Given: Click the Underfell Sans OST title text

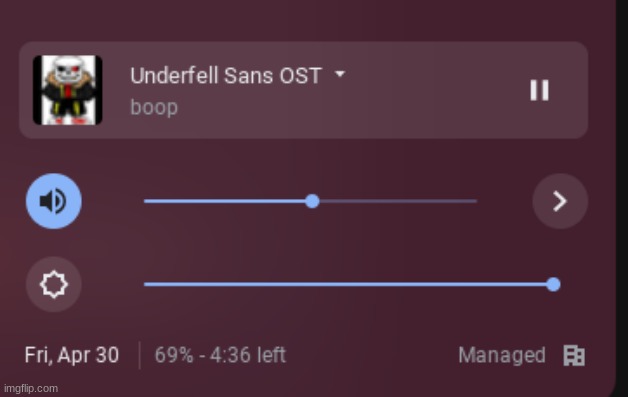Looking at the screenshot, I should coord(226,75).
